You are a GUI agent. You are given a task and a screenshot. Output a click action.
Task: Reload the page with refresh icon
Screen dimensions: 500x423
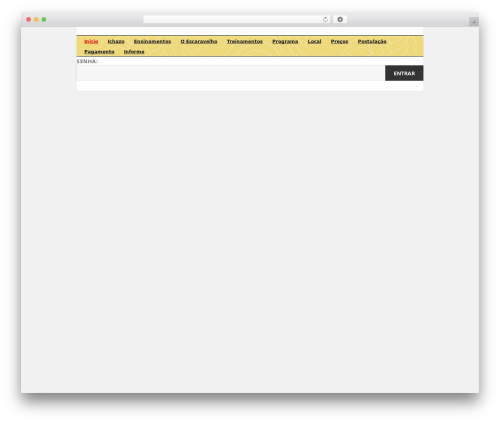(325, 19)
